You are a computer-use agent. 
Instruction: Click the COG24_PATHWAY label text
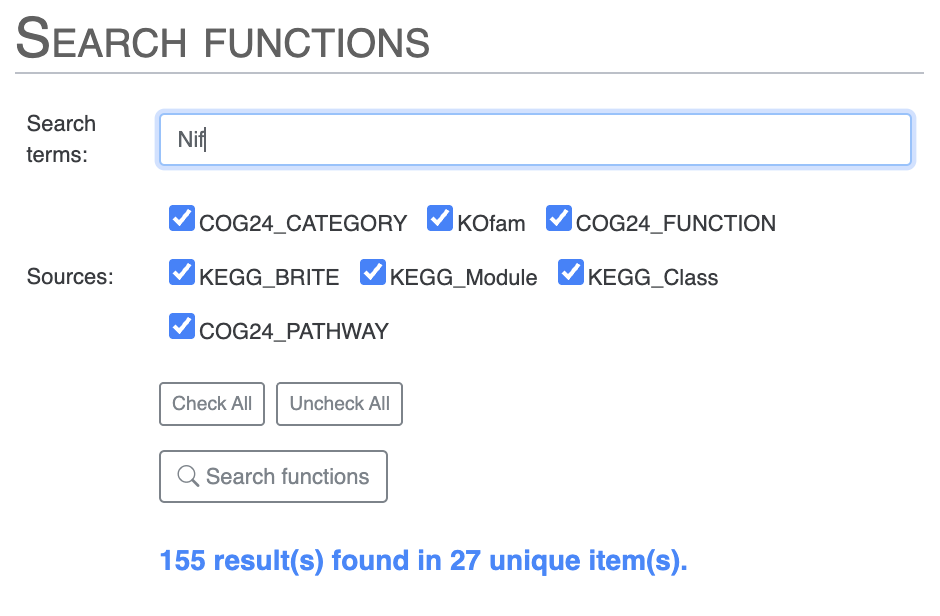click(x=294, y=332)
